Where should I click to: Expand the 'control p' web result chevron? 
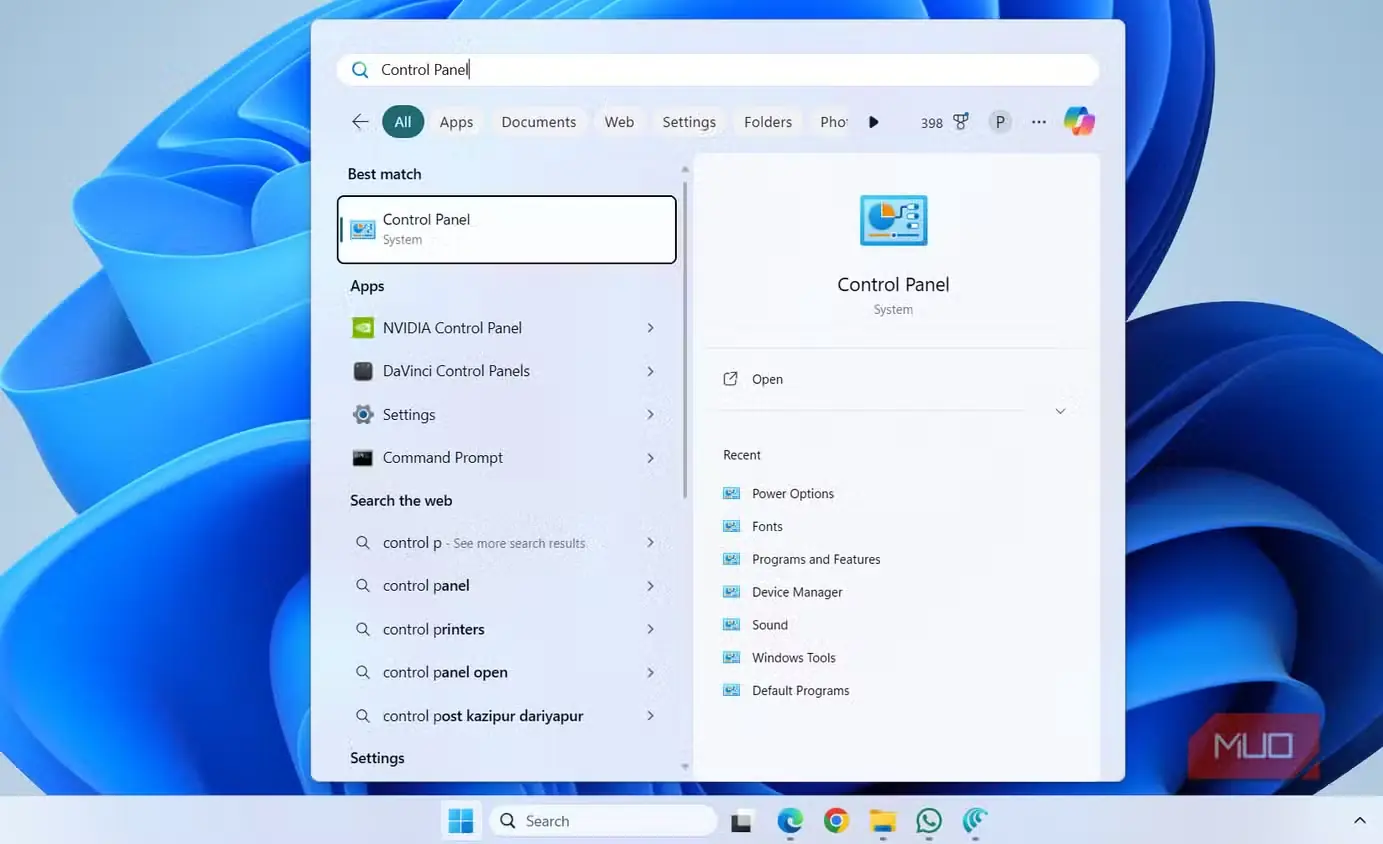coord(650,543)
